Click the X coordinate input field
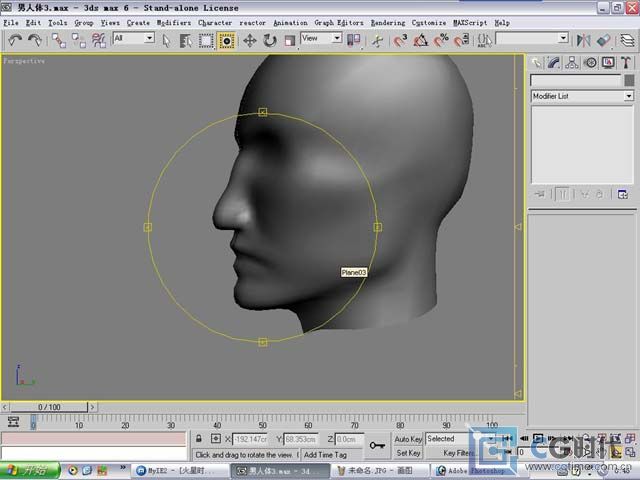Viewport: 640px width, 480px height. [250, 439]
